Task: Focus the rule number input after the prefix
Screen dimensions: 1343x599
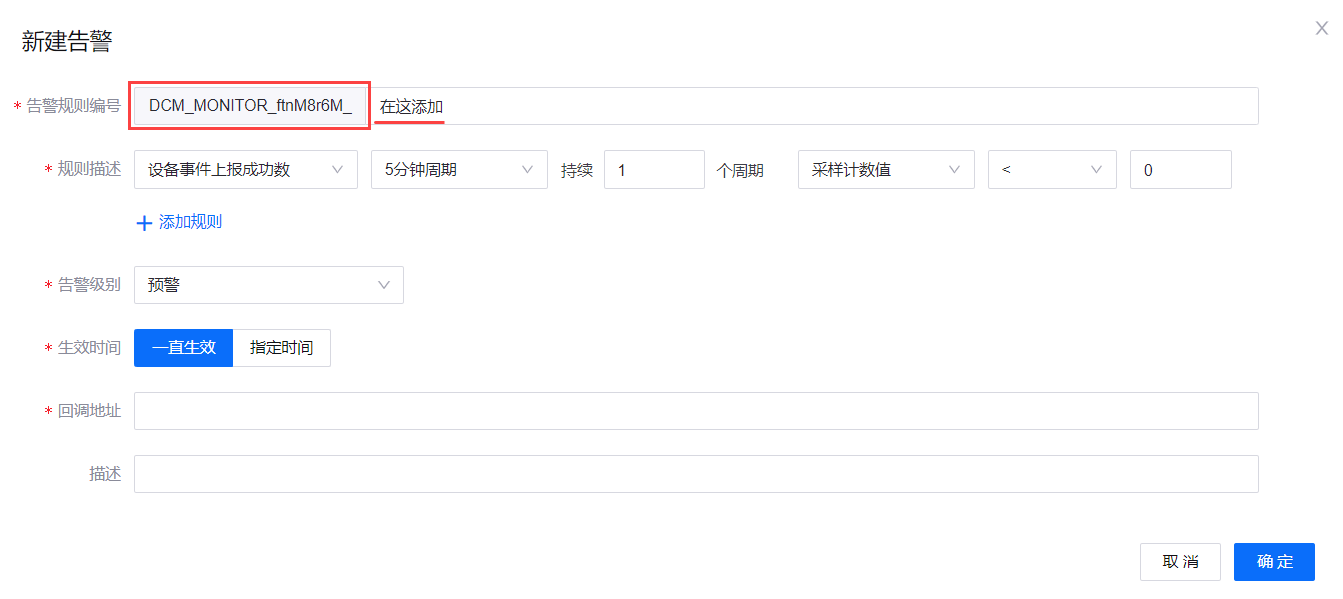Action: click(x=815, y=106)
